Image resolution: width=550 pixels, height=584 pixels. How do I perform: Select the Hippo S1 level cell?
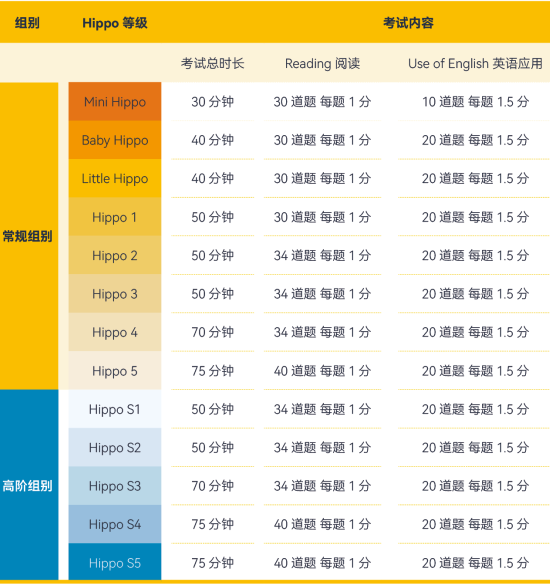[x=115, y=409]
